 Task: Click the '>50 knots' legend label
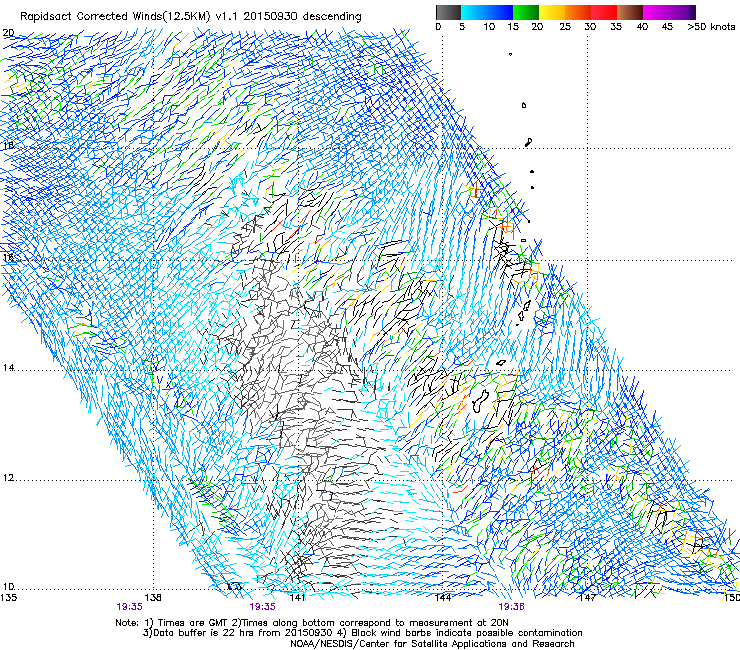711,27
